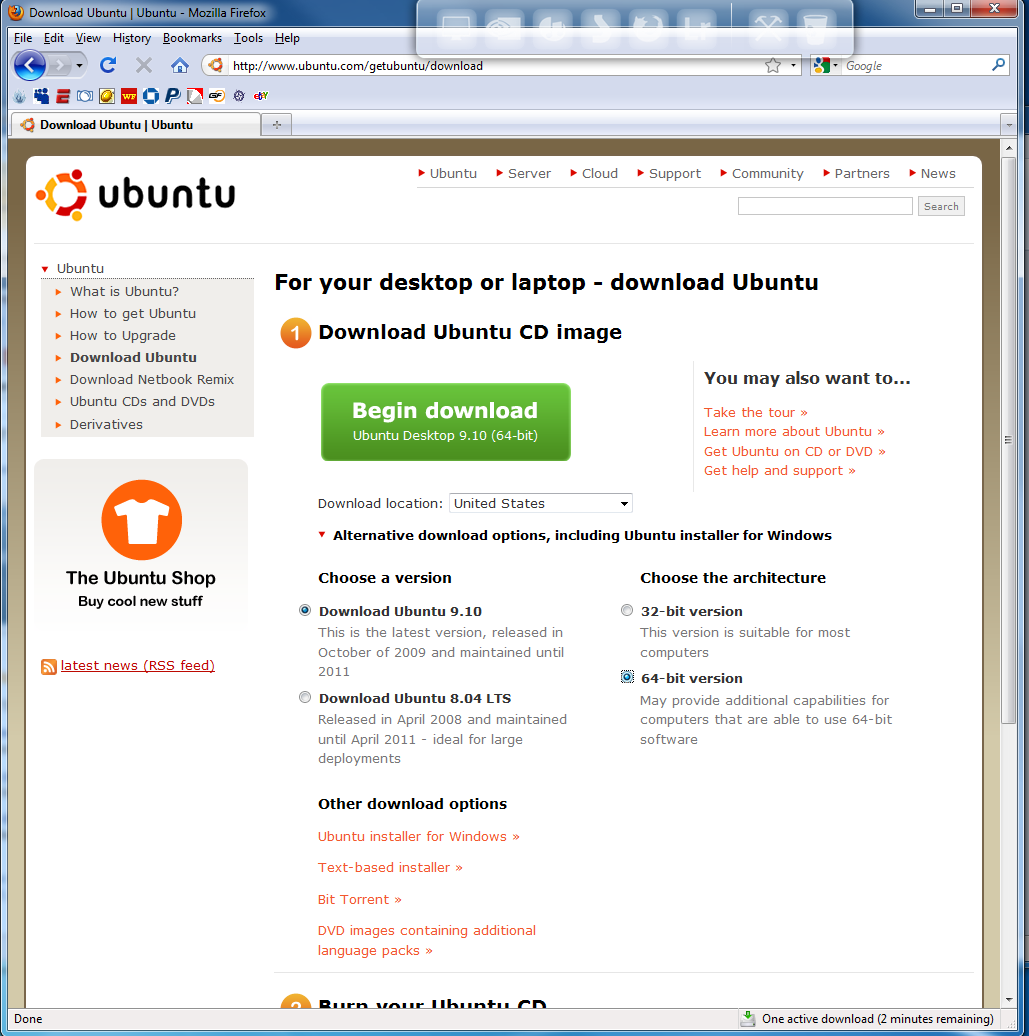
Task: Open the Wells Fargo WF bookmark
Action: 129,96
